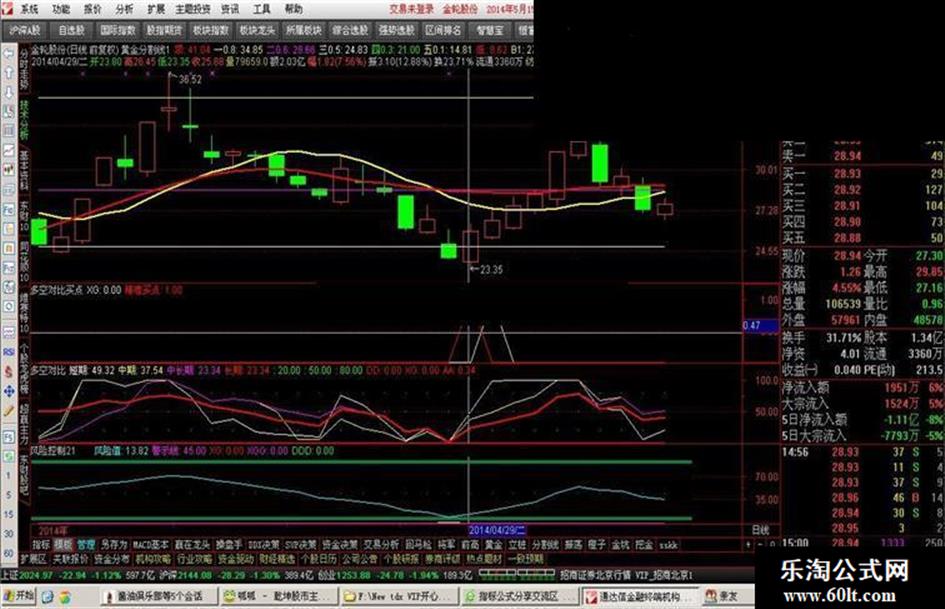Viewport: 945px width, 609px height.
Task: Click the 日线 period label below chart
Action: pyautogui.click(x=761, y=530)
